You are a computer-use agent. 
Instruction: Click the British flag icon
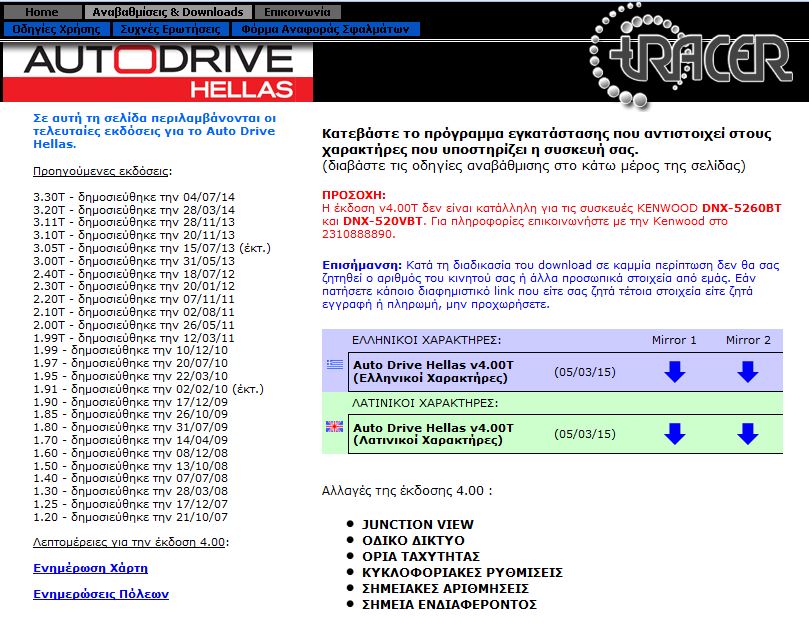pos(335,427)
